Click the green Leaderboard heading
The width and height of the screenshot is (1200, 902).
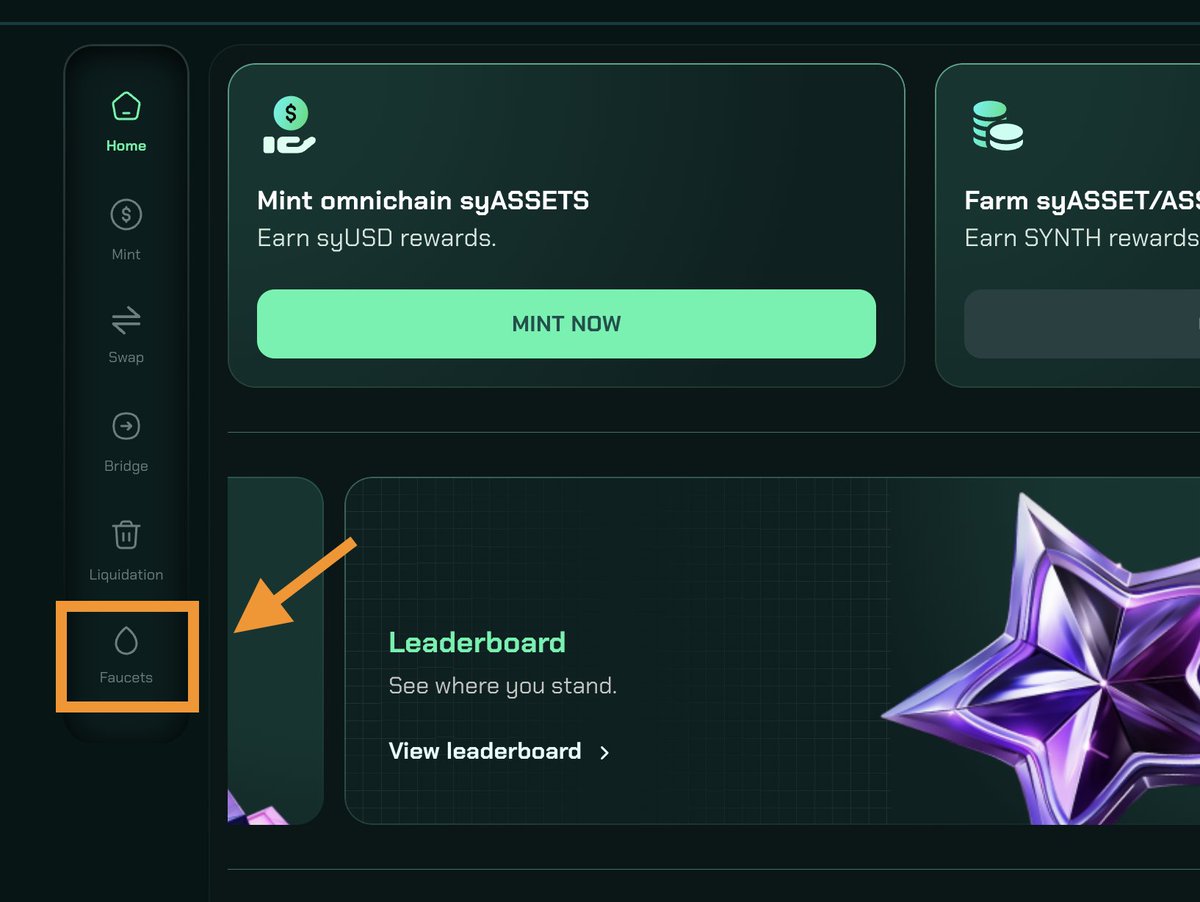(477, 642)
